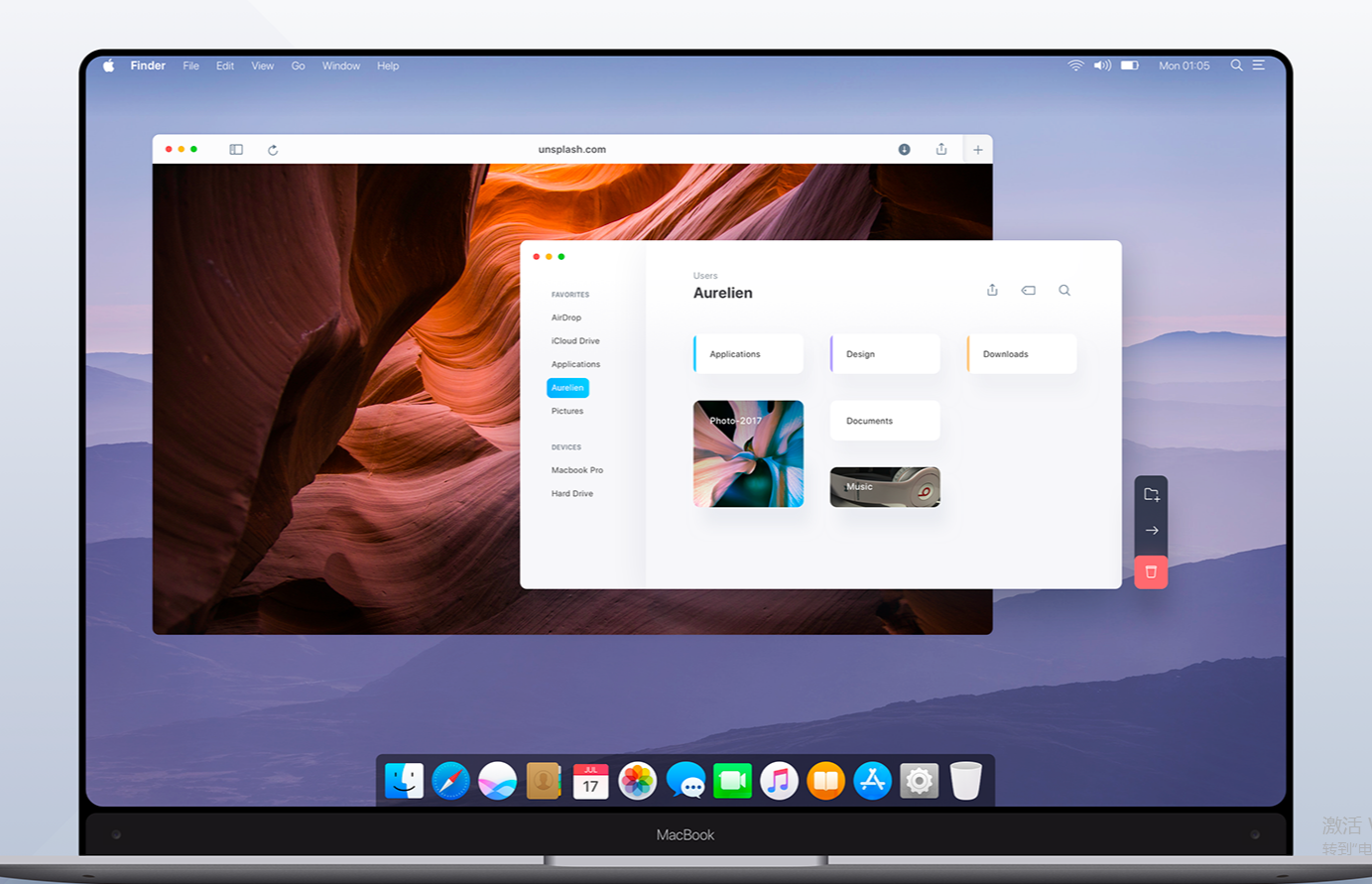1372x884 pixels.
Task: Open the Window menu in menu bar
Action: click(x=340, y=65)
